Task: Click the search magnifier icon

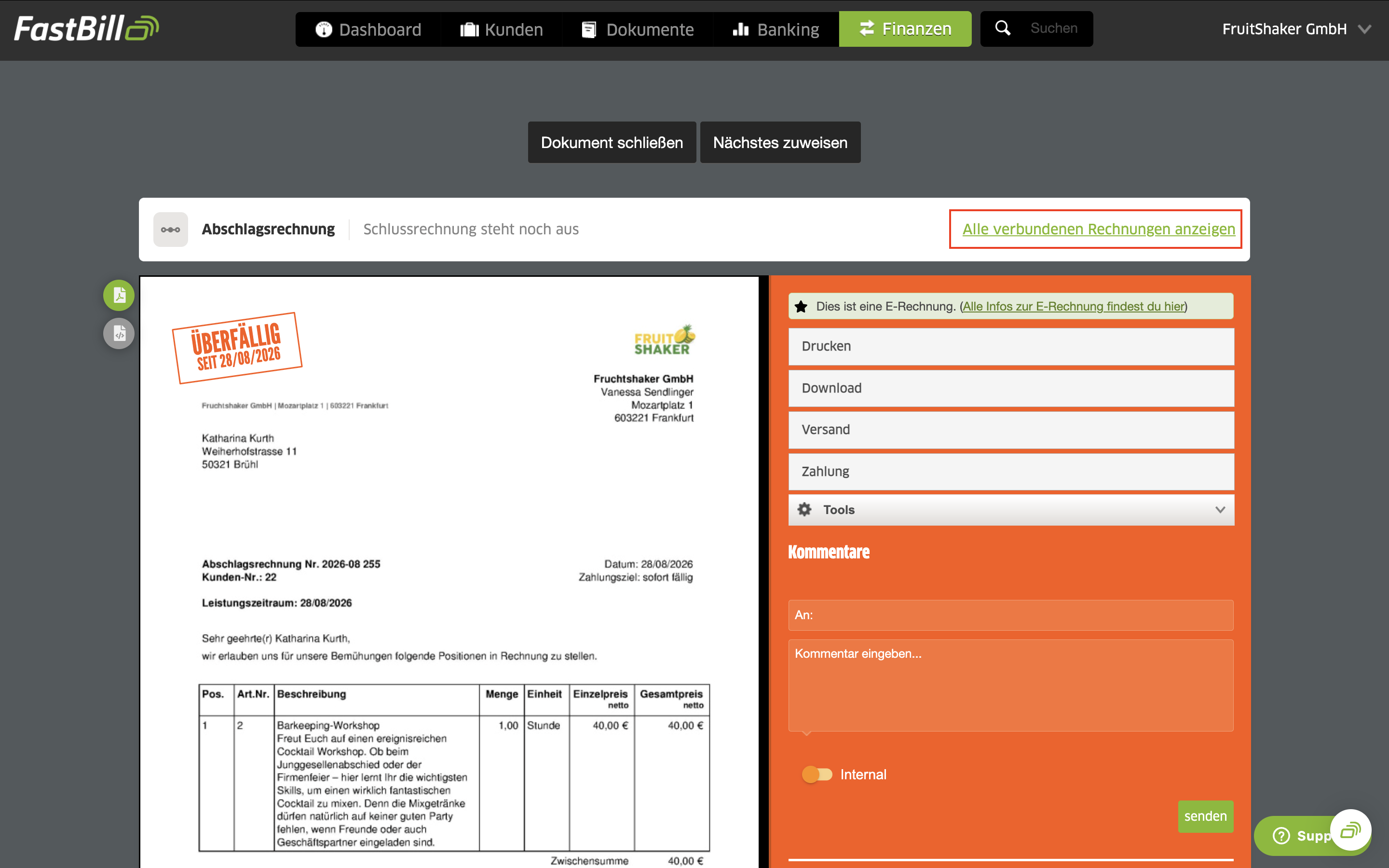Action: tap(1003, 28)
